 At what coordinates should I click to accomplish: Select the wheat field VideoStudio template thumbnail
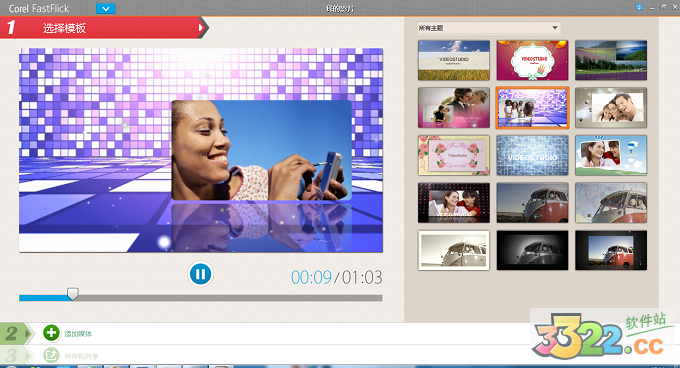454,60
